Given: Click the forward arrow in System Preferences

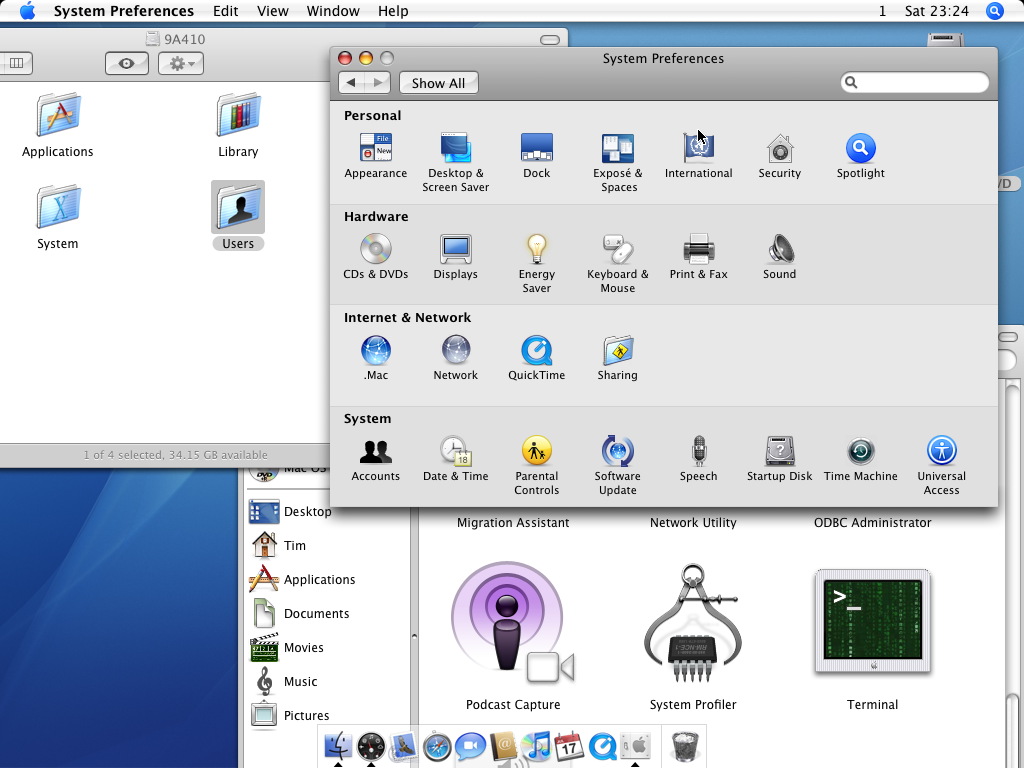Looking at the screenshot, I should click(x=377, y=82).
